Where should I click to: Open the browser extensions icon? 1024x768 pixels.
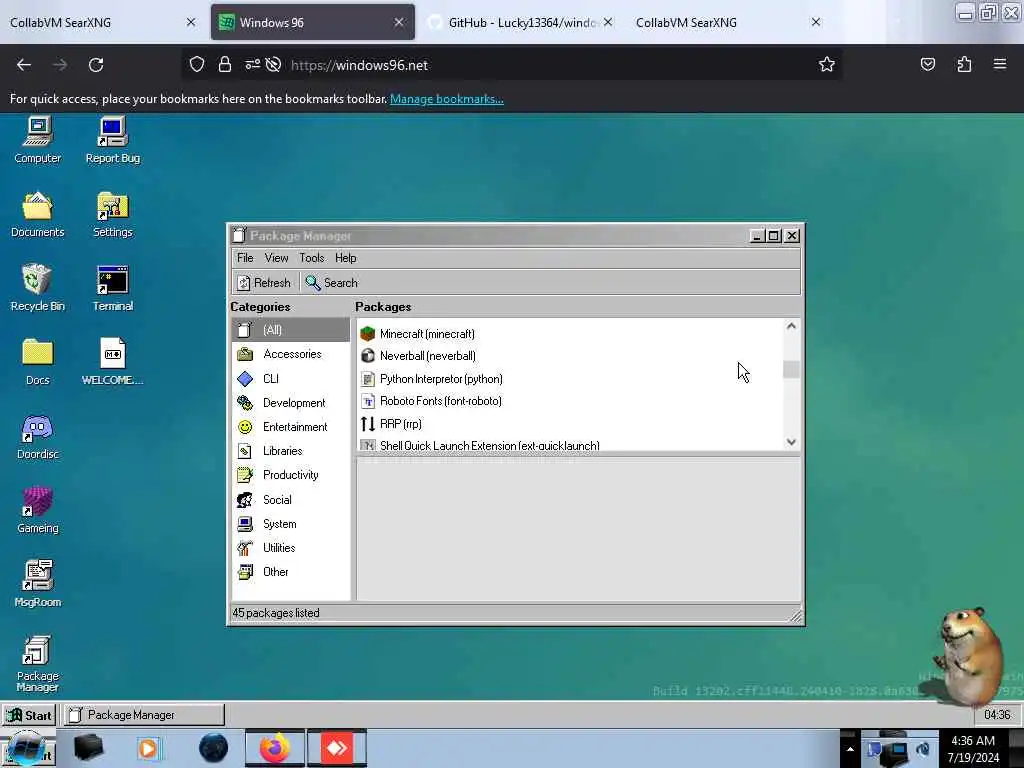(964, 65)
